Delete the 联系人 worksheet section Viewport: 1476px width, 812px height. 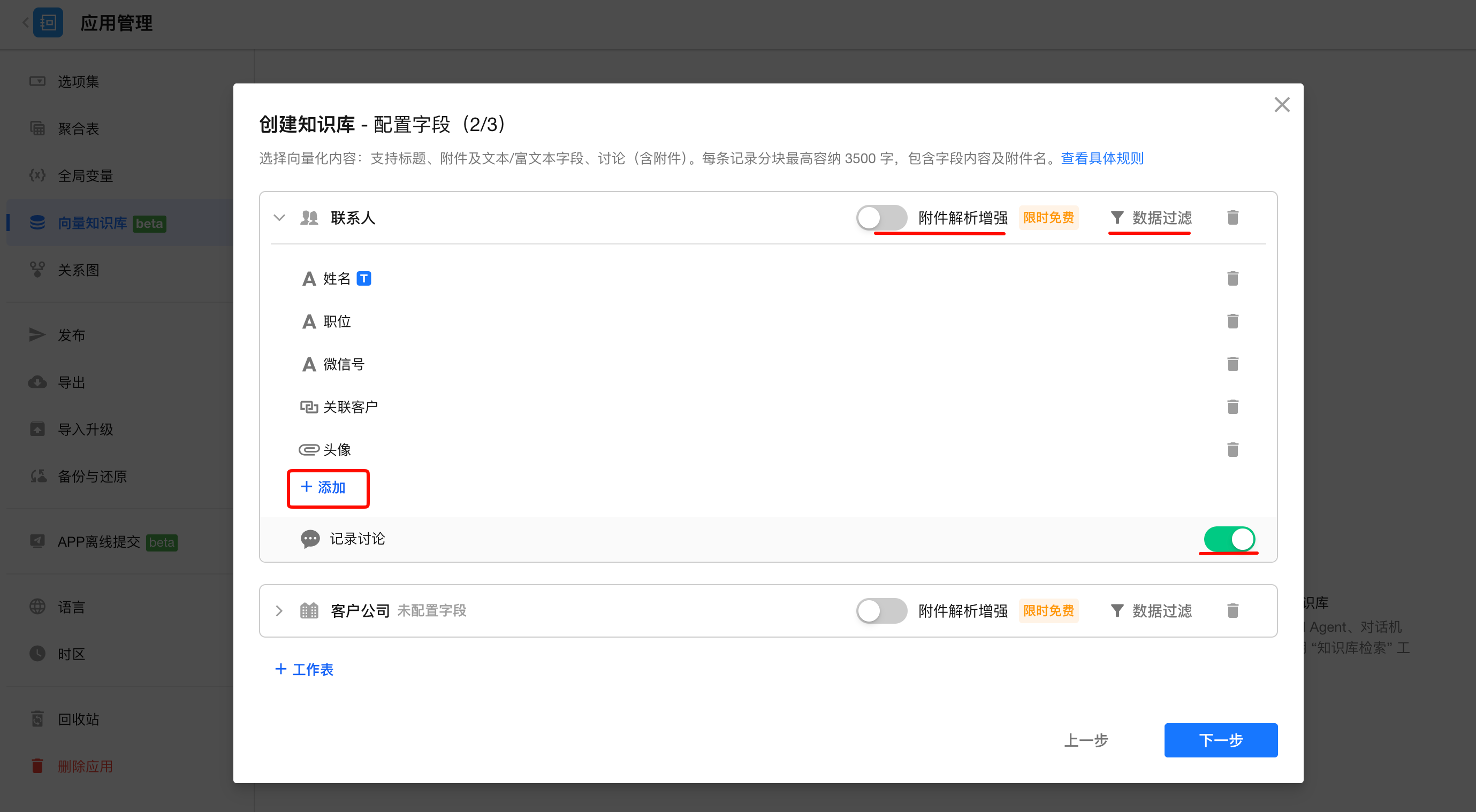(x=1232, y=218)
